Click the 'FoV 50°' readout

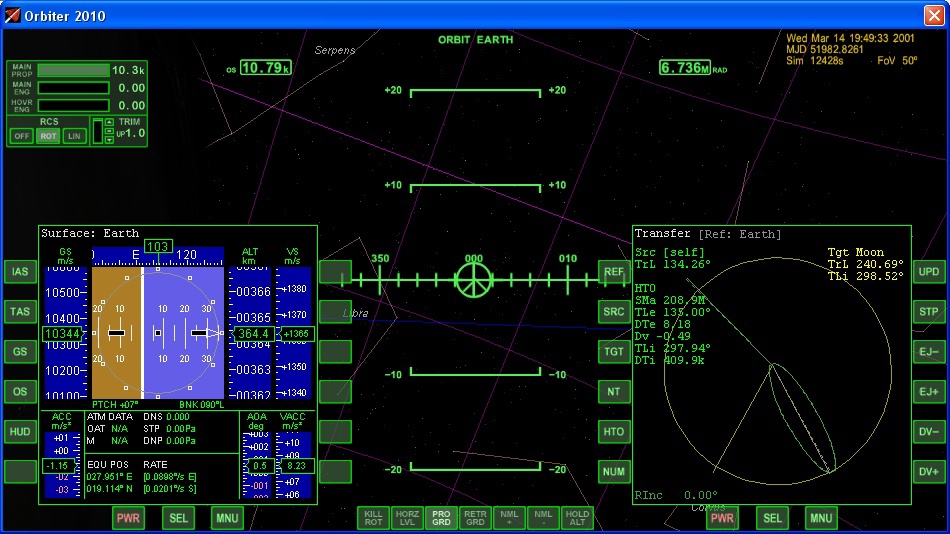click(x=897, y=61)
